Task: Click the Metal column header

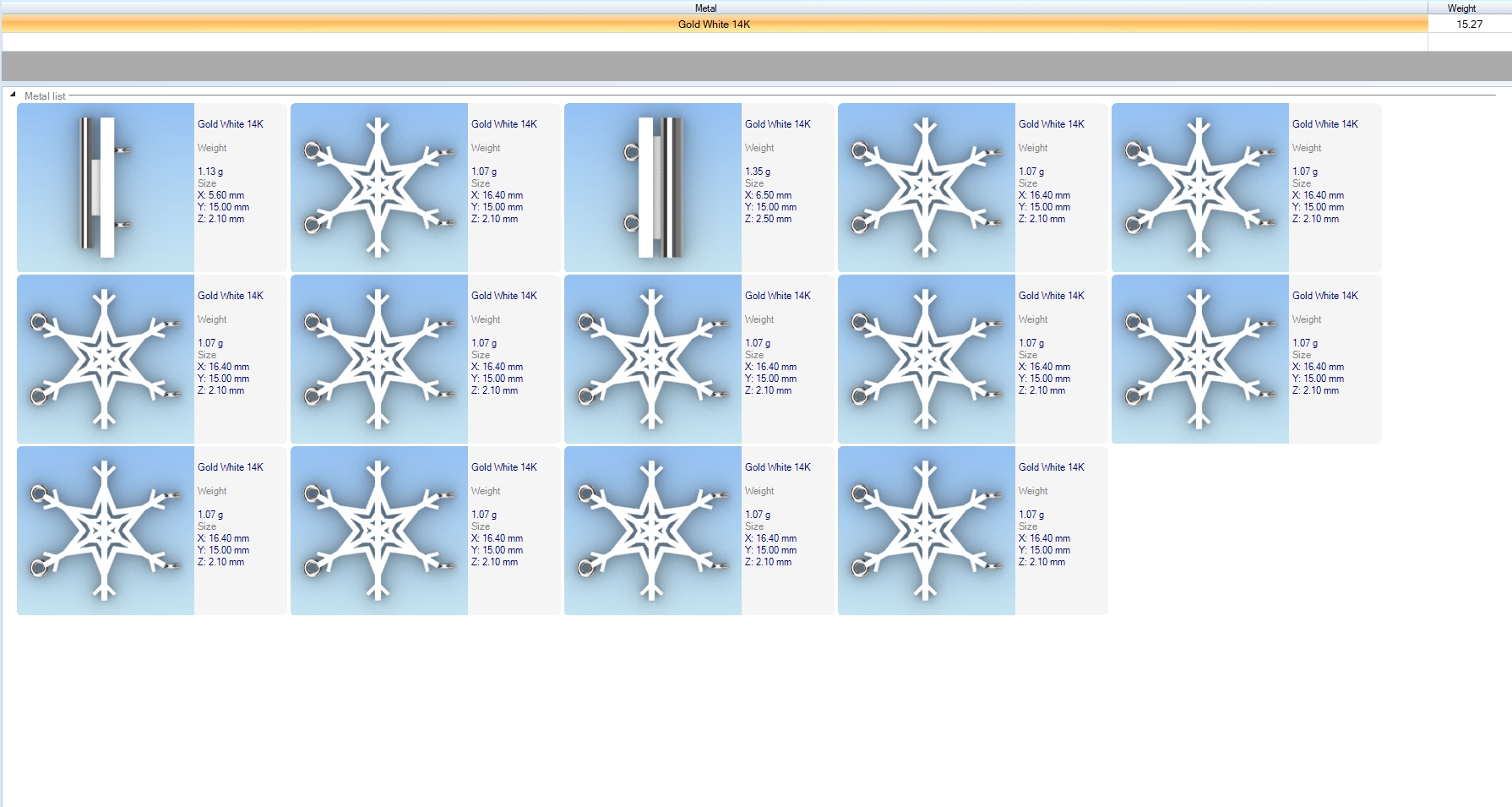Action: (x=705, y=8)
